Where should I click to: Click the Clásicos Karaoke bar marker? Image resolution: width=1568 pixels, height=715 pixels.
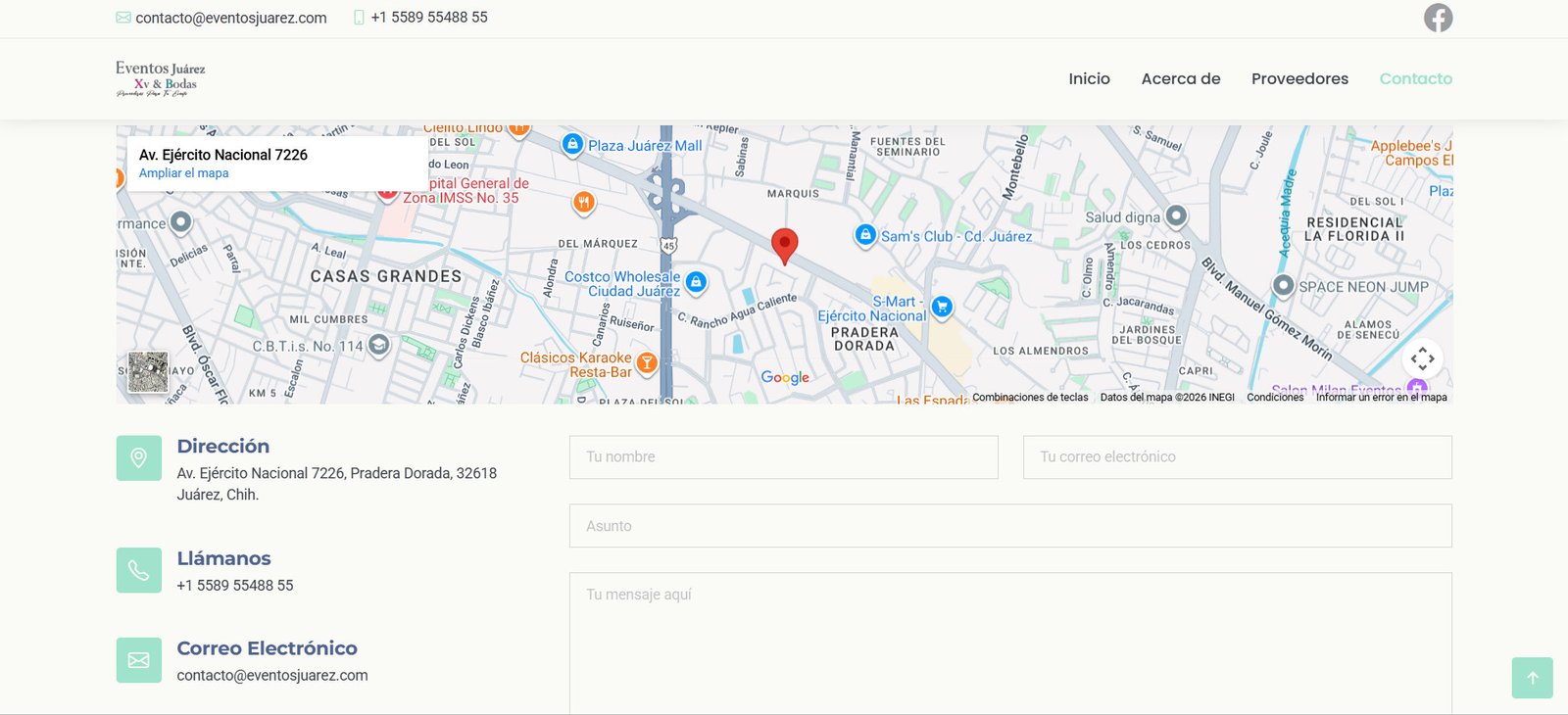click(647, 363)
